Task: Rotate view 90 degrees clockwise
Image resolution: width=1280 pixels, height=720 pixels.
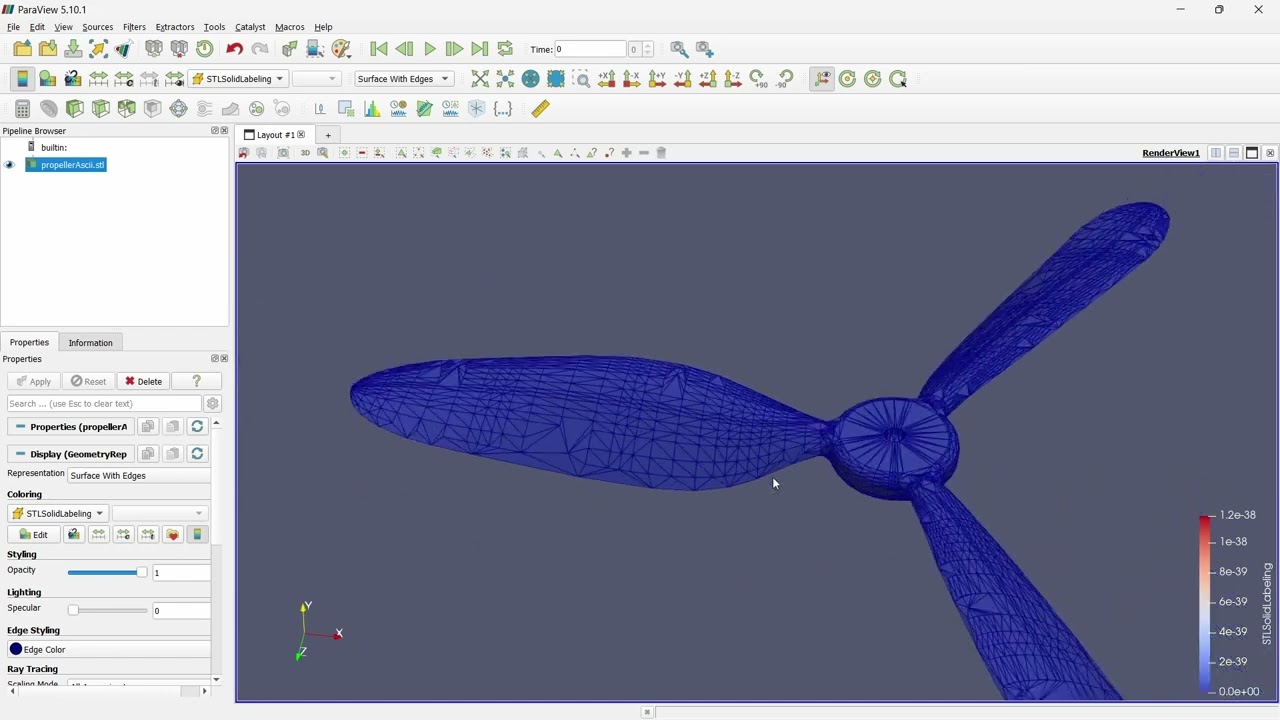Action: (x=758, y=79)
